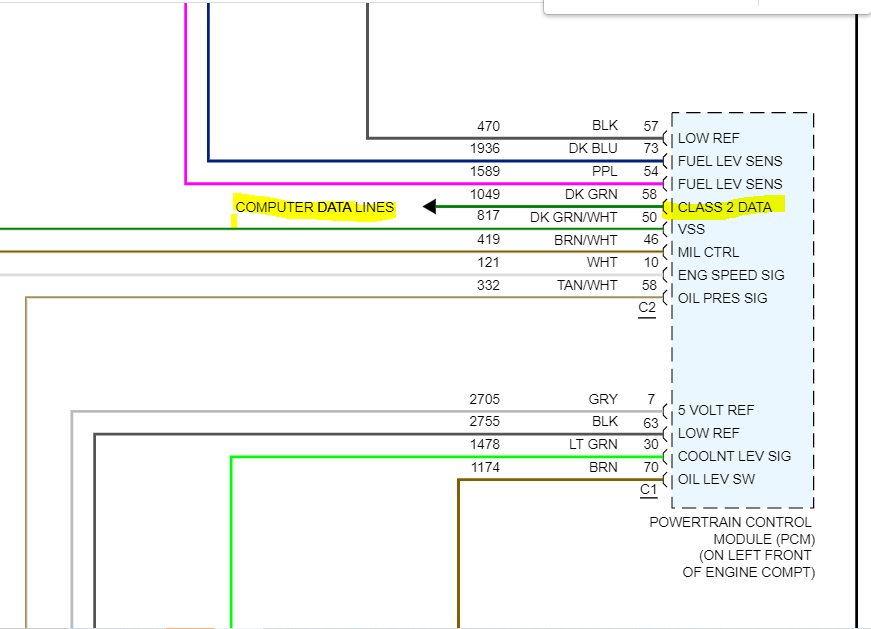Select the TAN/WHT wire color label
The image size is (871, 629).
[587, 285]
